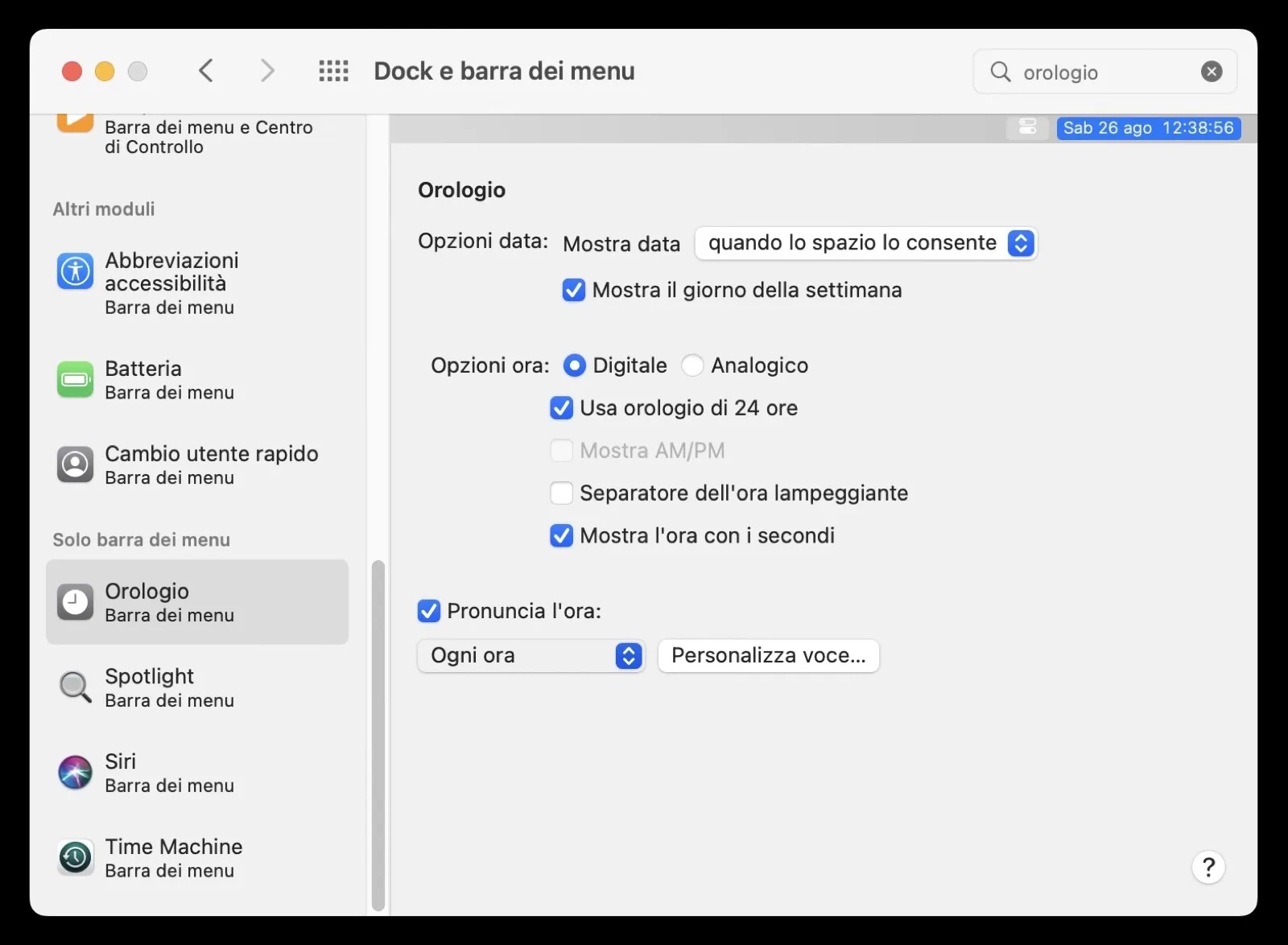Viewport: 1288px width, 945px height.
Task: Click the Spotlight magnifier icon in sidebar
Action: (75, 687)
